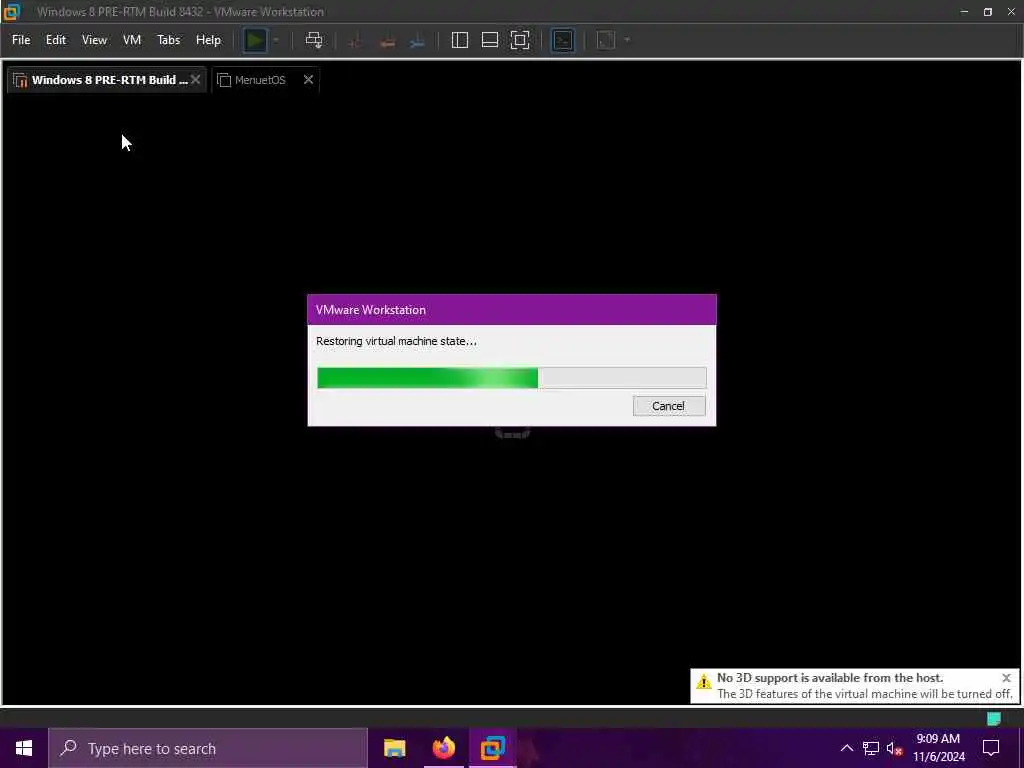Image resolution: width=1024 pixels, height=768 pixels.
Task: Click the Windows 8 PRE-RTM tab paused icon
Action: click(x=20, y=80)
